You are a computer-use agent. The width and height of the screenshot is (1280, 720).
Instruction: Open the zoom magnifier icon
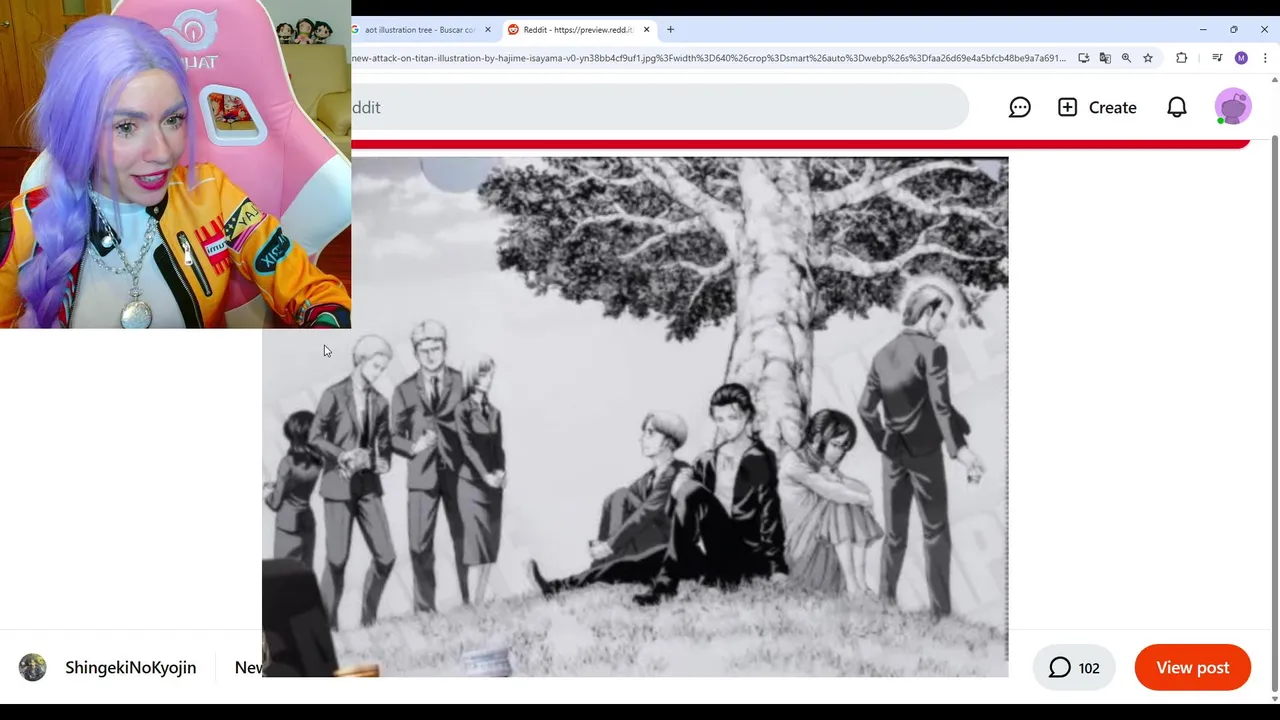1126,58
